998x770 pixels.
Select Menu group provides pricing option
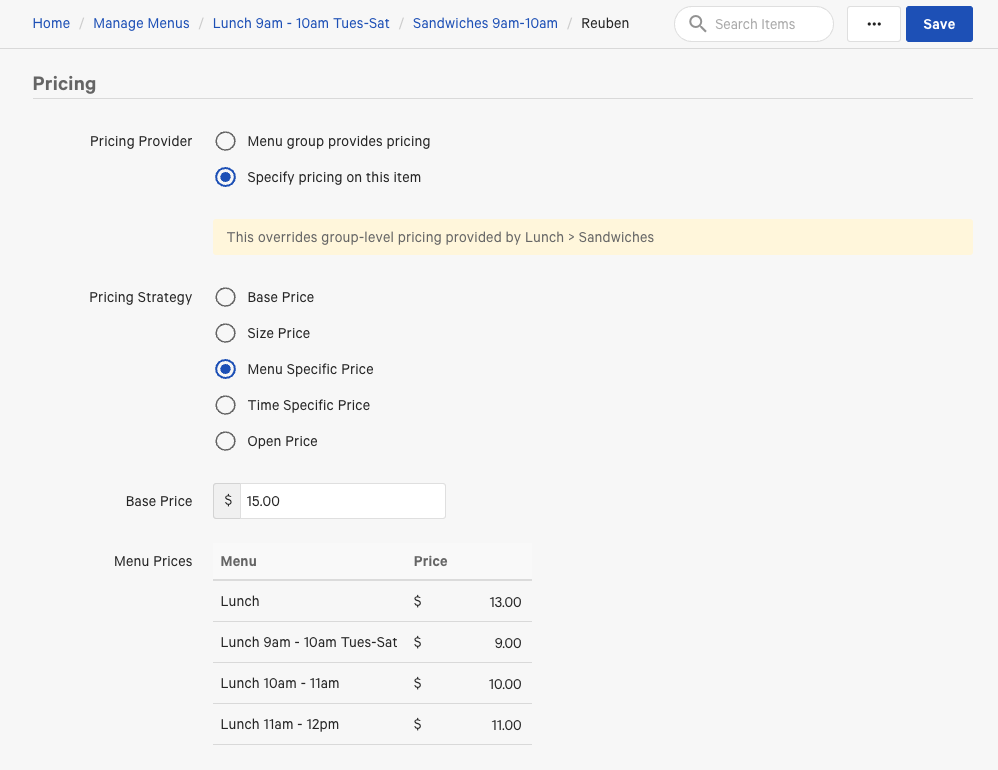click(226, 141)
